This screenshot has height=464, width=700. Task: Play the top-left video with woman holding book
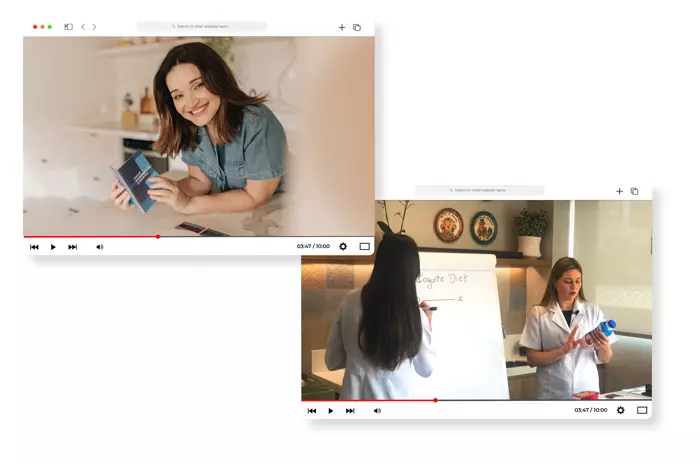point(53,247)
